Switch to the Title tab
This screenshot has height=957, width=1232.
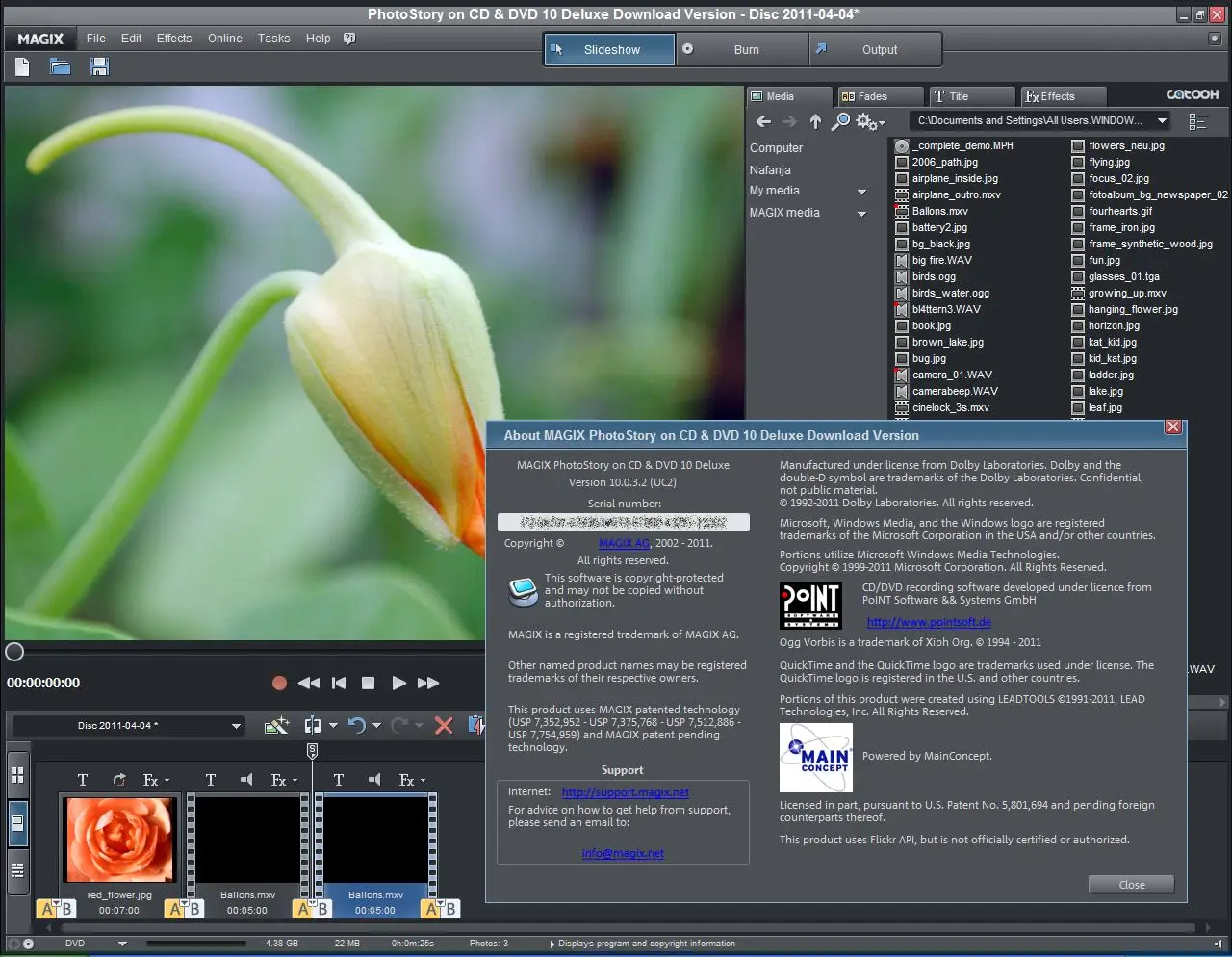point(972,96)
